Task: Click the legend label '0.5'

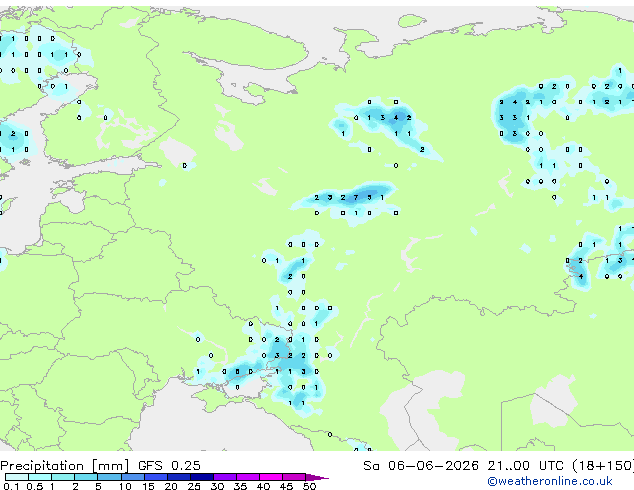Action: (x=34, y=486)
